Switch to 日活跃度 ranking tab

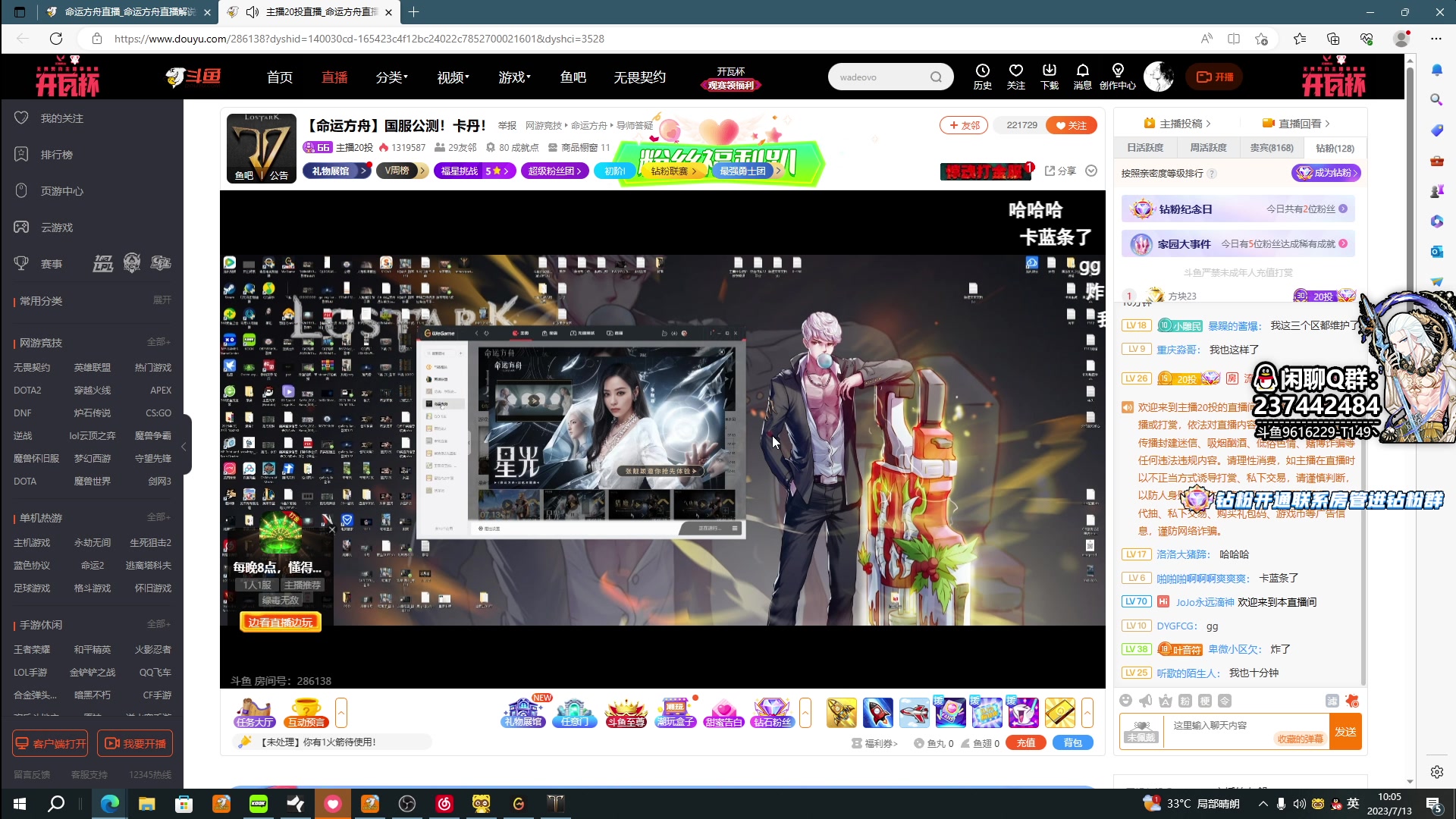[x=1145, y=148]
